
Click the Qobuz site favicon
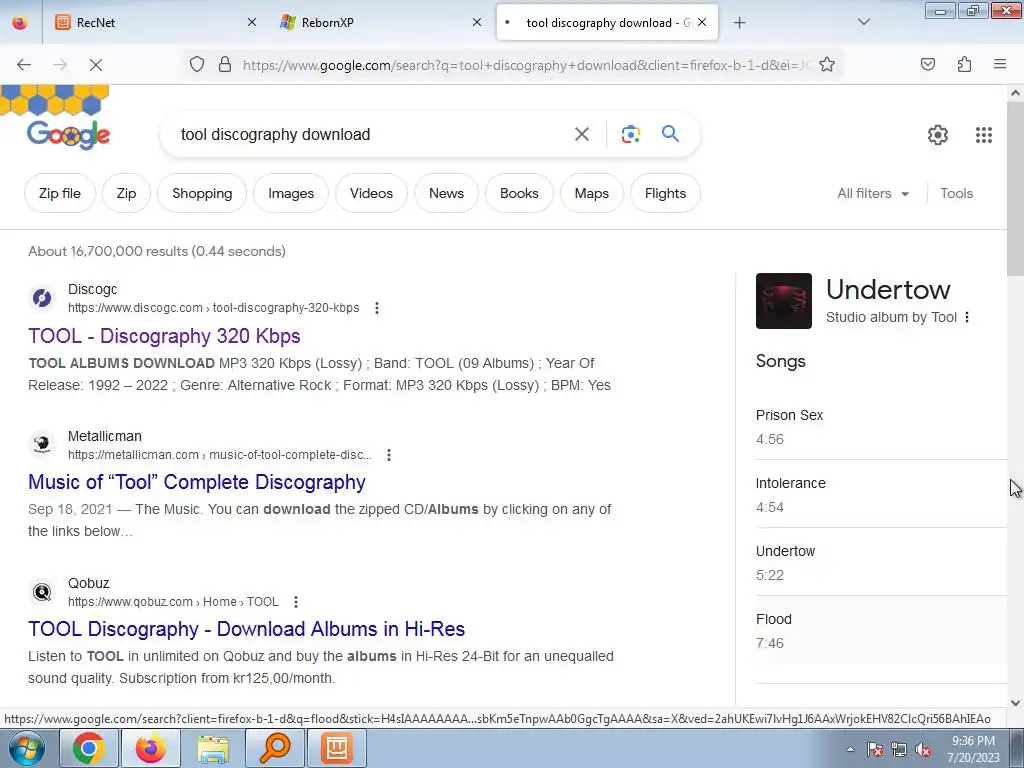[x=42, y=592]
